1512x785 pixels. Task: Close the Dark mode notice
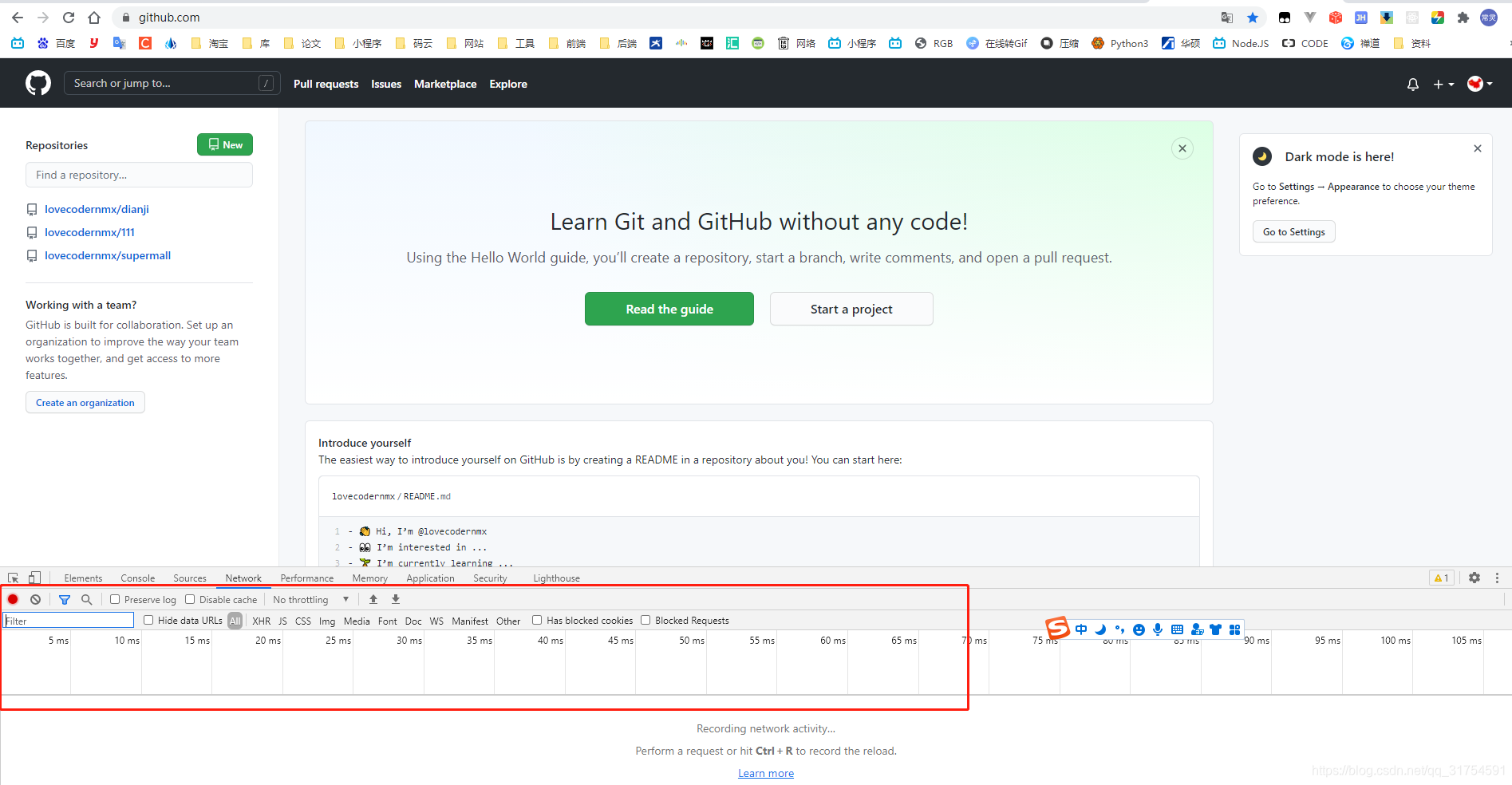tap(1478, 148)
